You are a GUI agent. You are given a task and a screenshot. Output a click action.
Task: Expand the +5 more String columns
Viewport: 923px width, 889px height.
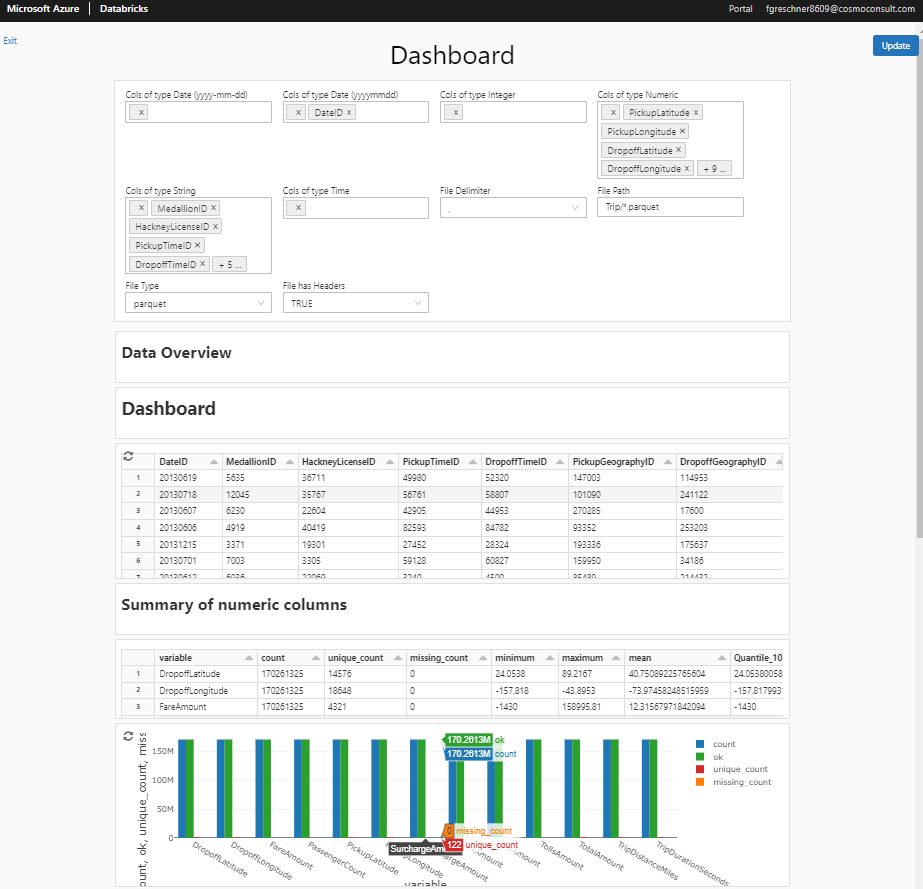pyautogui.click(x=230, y=264)
